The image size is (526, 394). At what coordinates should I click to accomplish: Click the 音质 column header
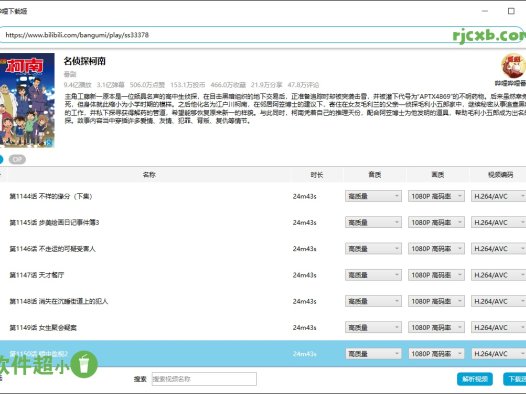point(375,175)
